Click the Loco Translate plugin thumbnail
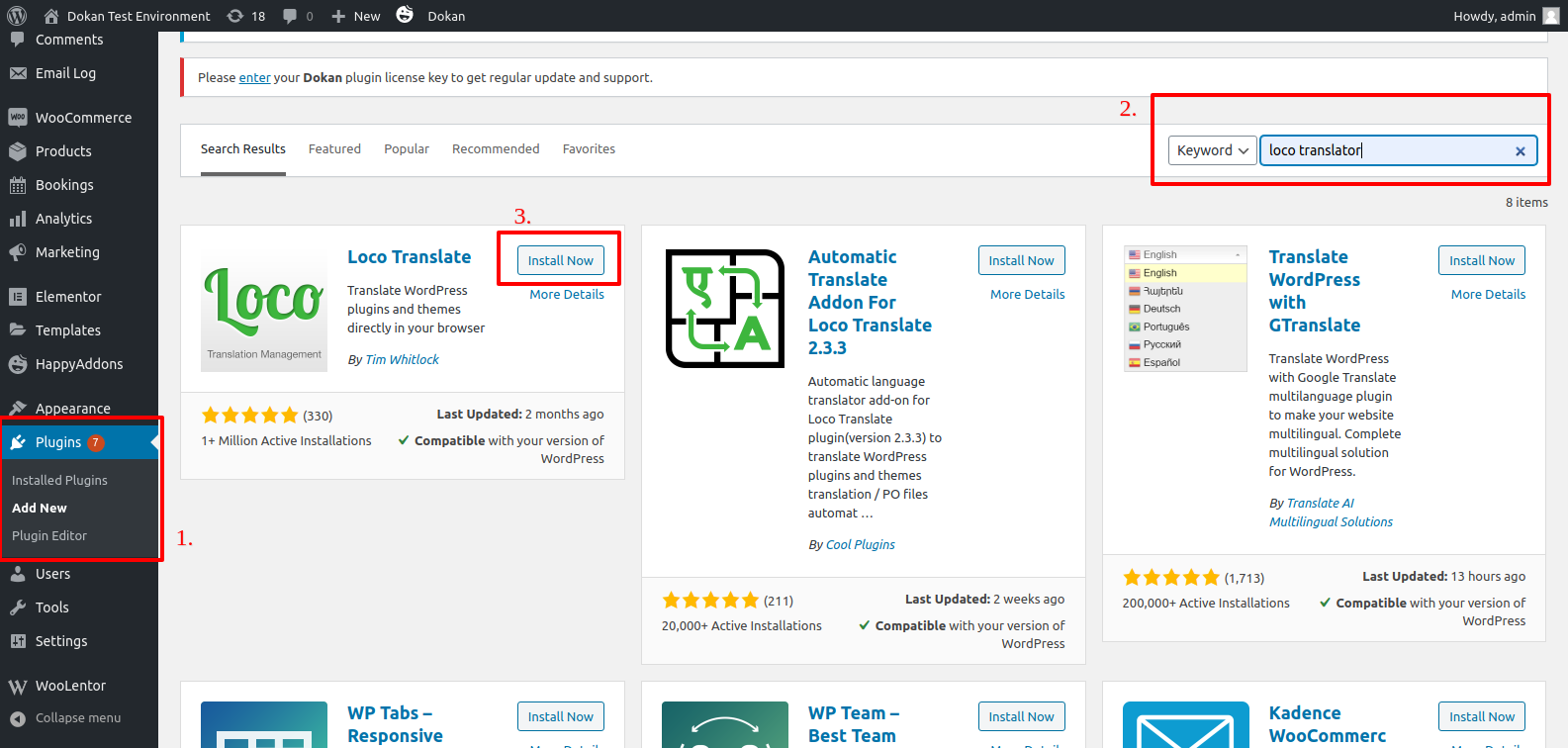 [264, 309]
